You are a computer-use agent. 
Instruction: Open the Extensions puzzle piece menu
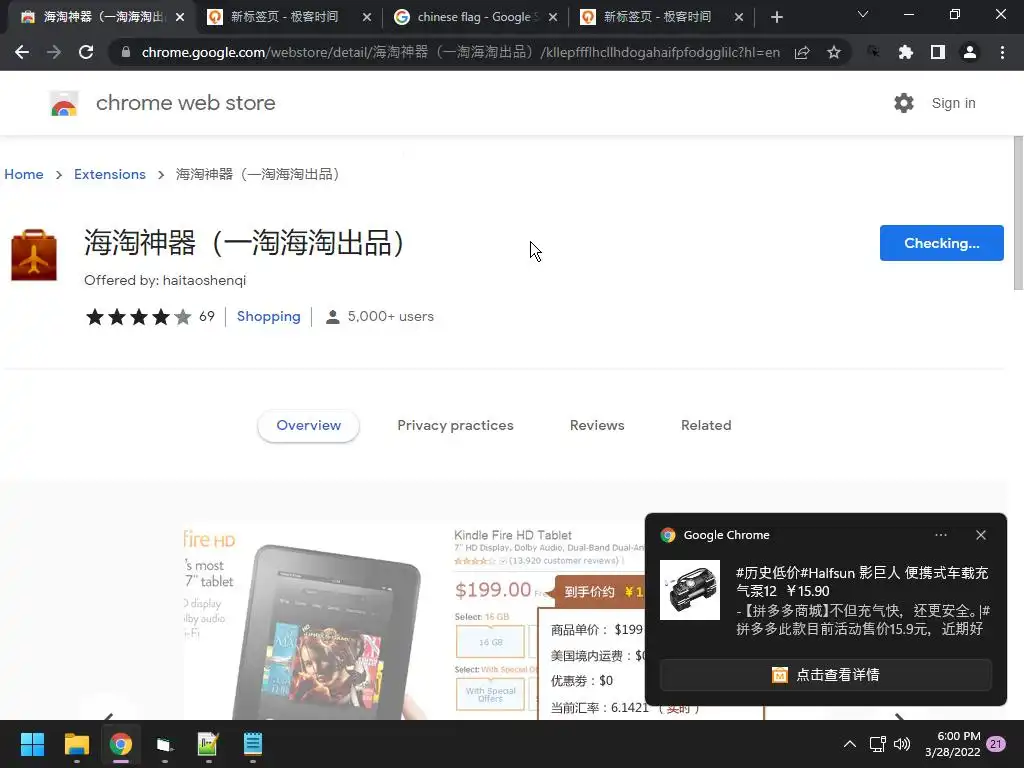click(905, 52)
